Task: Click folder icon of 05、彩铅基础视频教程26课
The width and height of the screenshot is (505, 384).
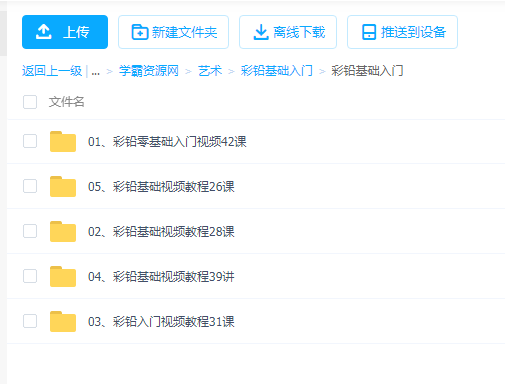Action: 63,186
